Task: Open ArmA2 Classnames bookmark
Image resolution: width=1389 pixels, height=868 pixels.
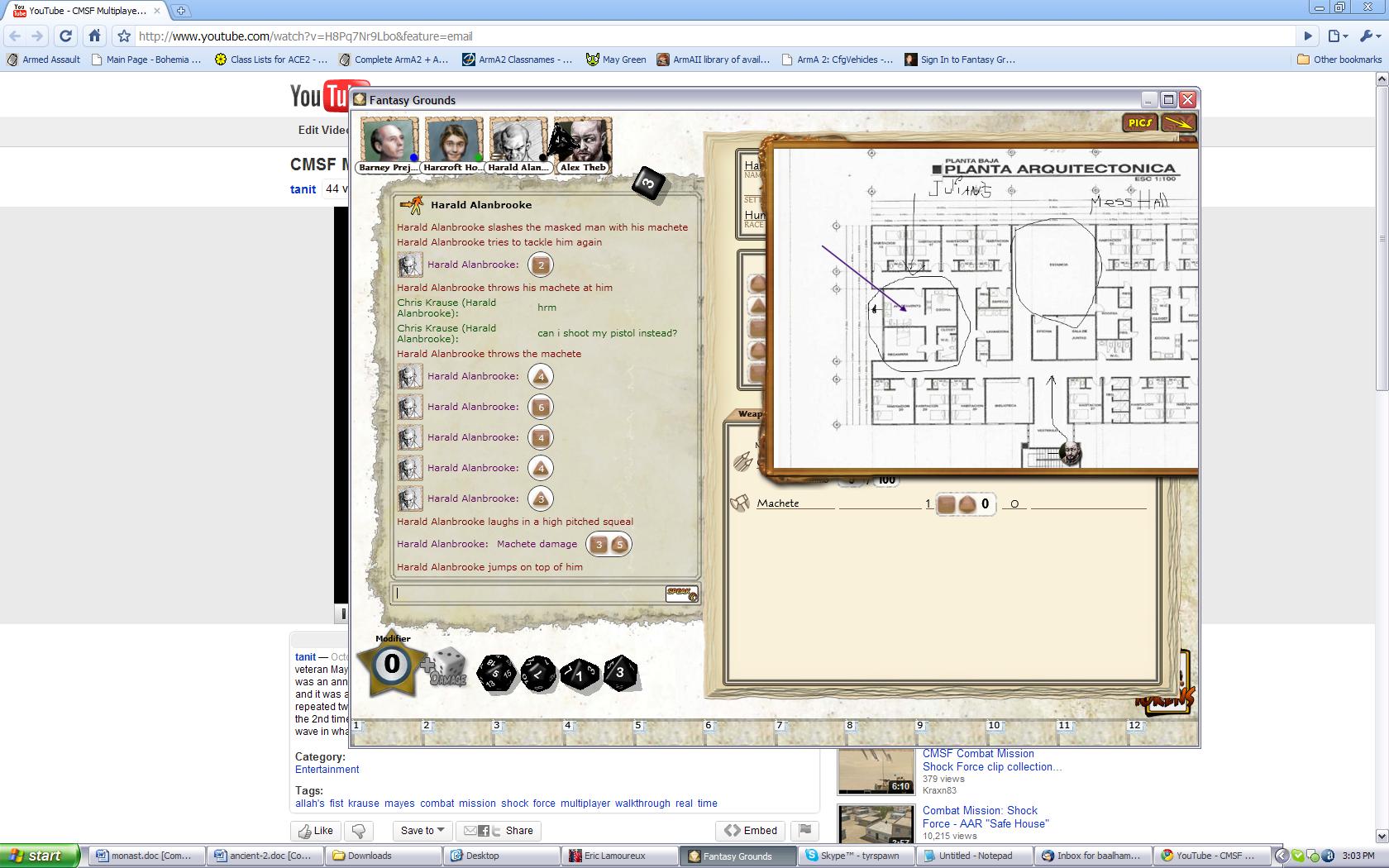Action: coord(517,60)
